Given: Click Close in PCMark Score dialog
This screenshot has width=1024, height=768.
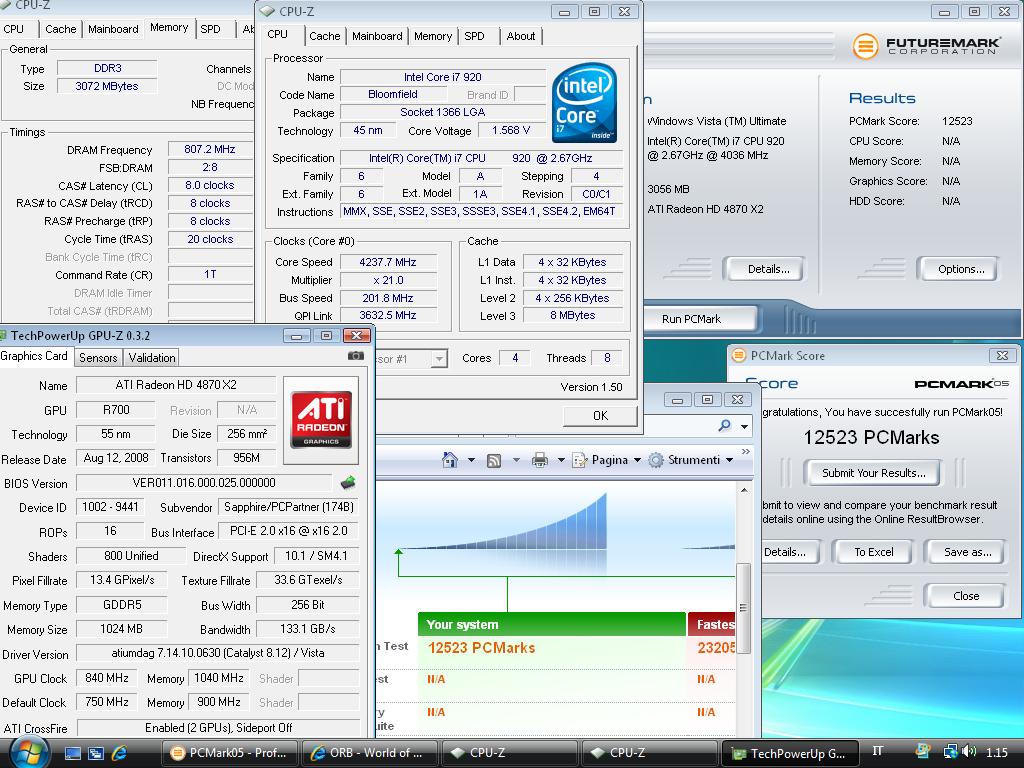Looking at the screenshot, I should [965, 596].
